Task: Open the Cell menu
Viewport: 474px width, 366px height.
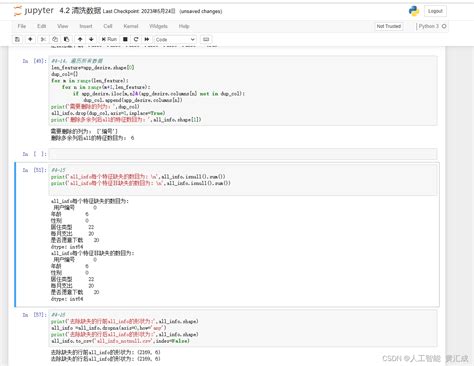Action: tap(108, 26)
